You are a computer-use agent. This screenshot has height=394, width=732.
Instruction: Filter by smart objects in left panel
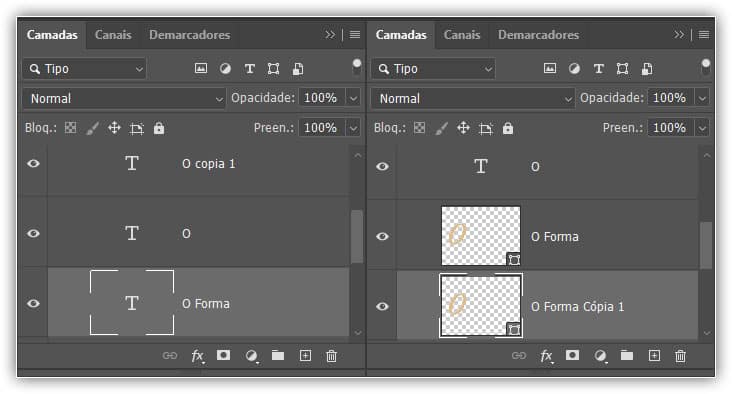pos(298,69)
